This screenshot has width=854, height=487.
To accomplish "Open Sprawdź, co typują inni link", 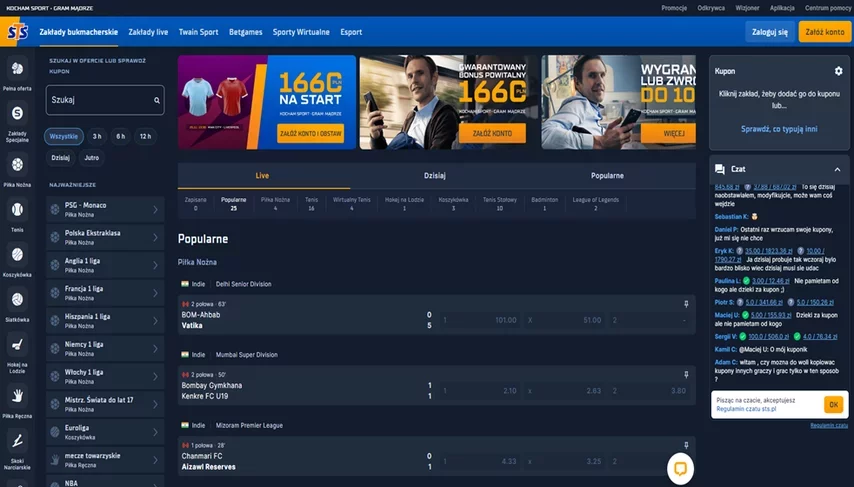I will click(779, 129).
